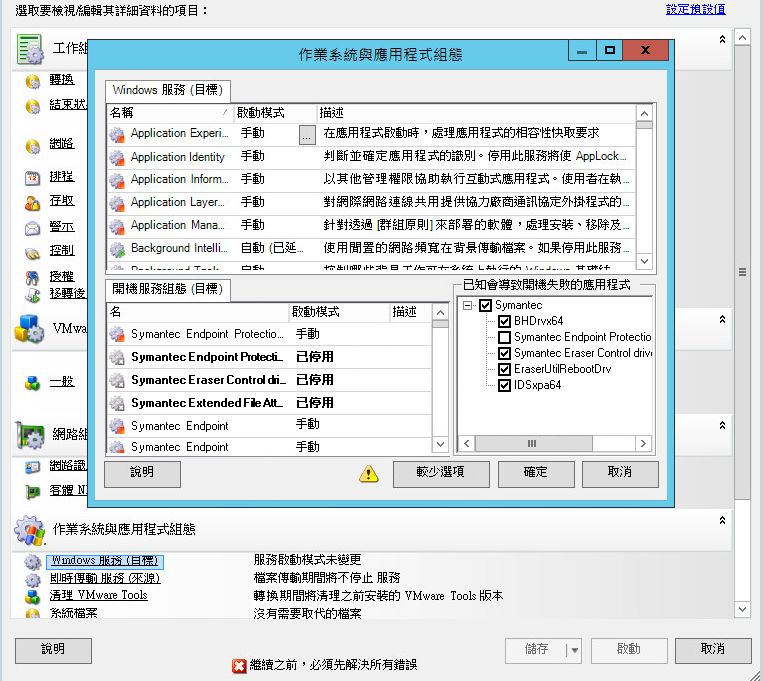Click the VMware section boxes icon
Image resolution: width=763 pixels, height=681 pixels.
[30, 330]
